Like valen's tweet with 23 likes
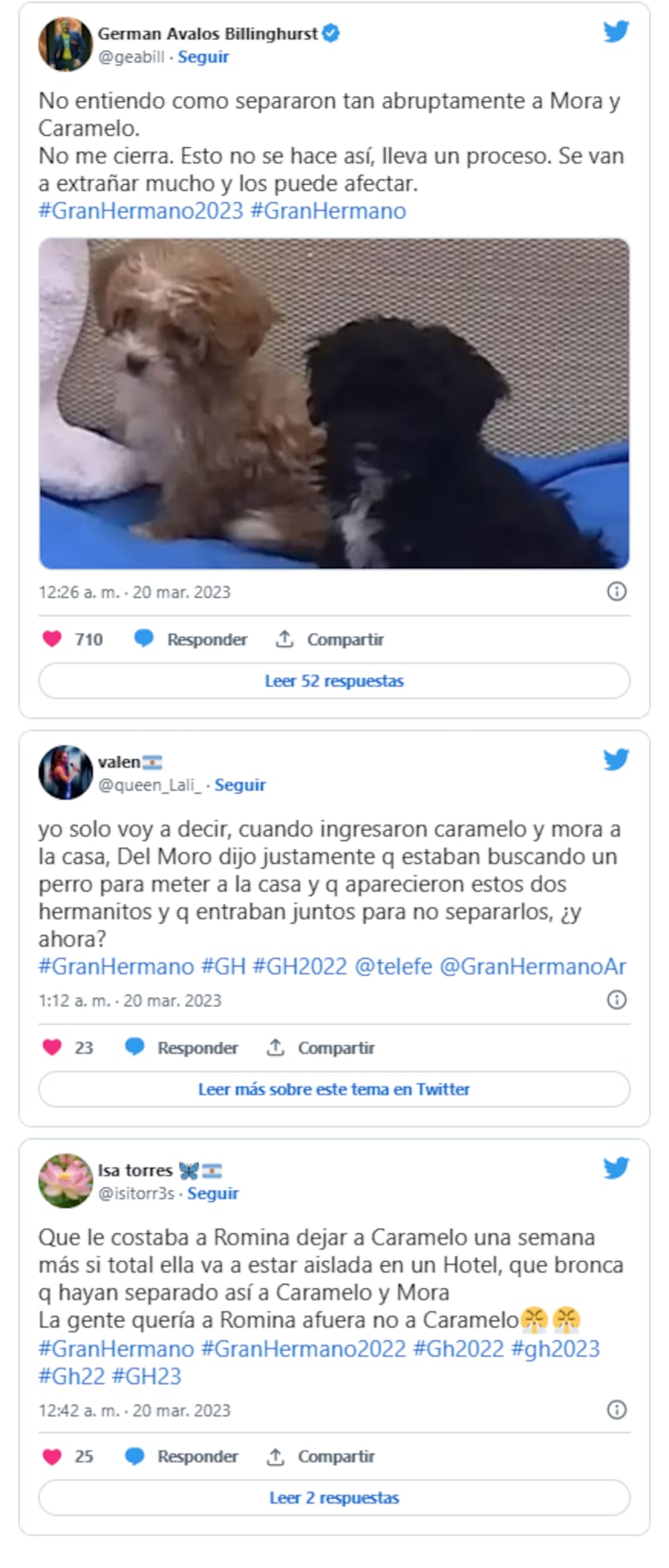Viewport: 669px width, 1568px height. click(x=52, y=1047)
